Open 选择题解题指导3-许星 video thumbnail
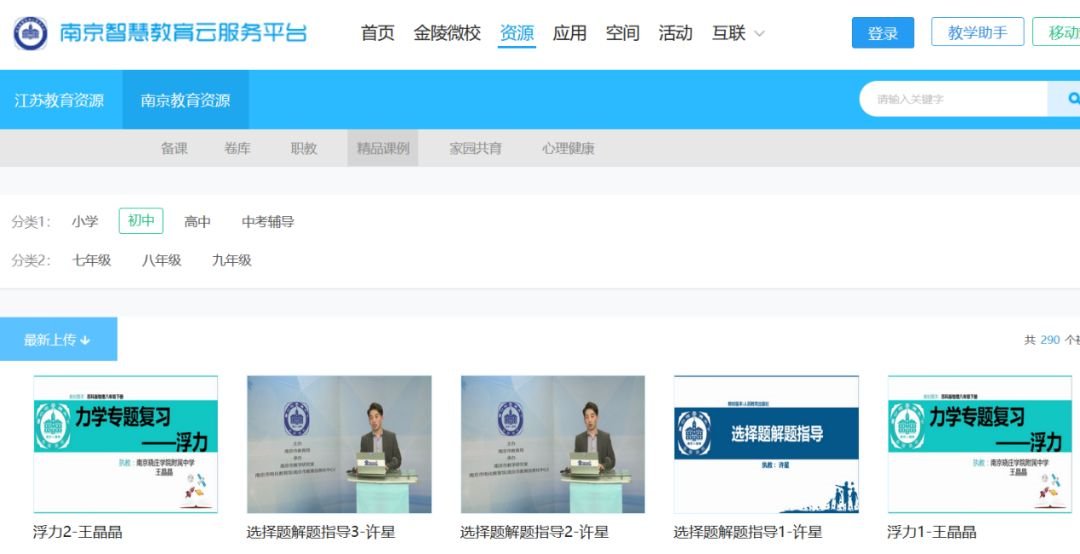The height and width of the screenshot is (554, 1080). (339, 445)
